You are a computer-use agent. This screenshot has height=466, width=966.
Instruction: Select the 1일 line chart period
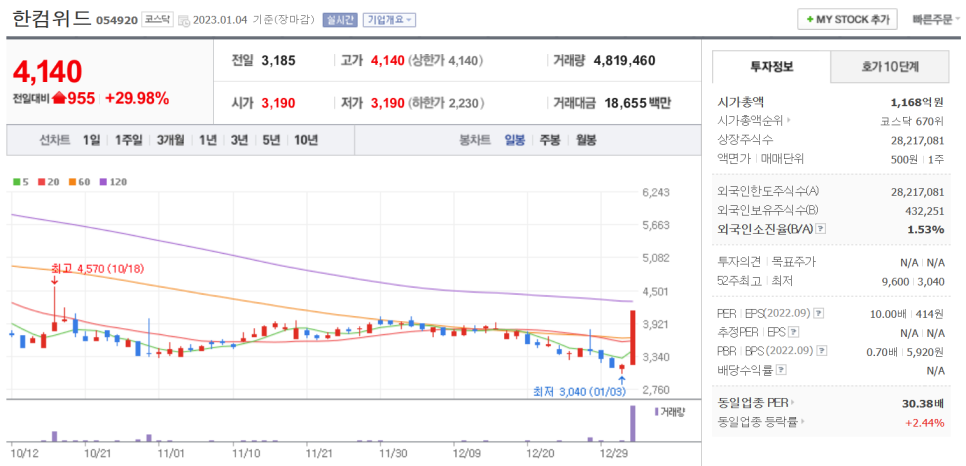91,140
